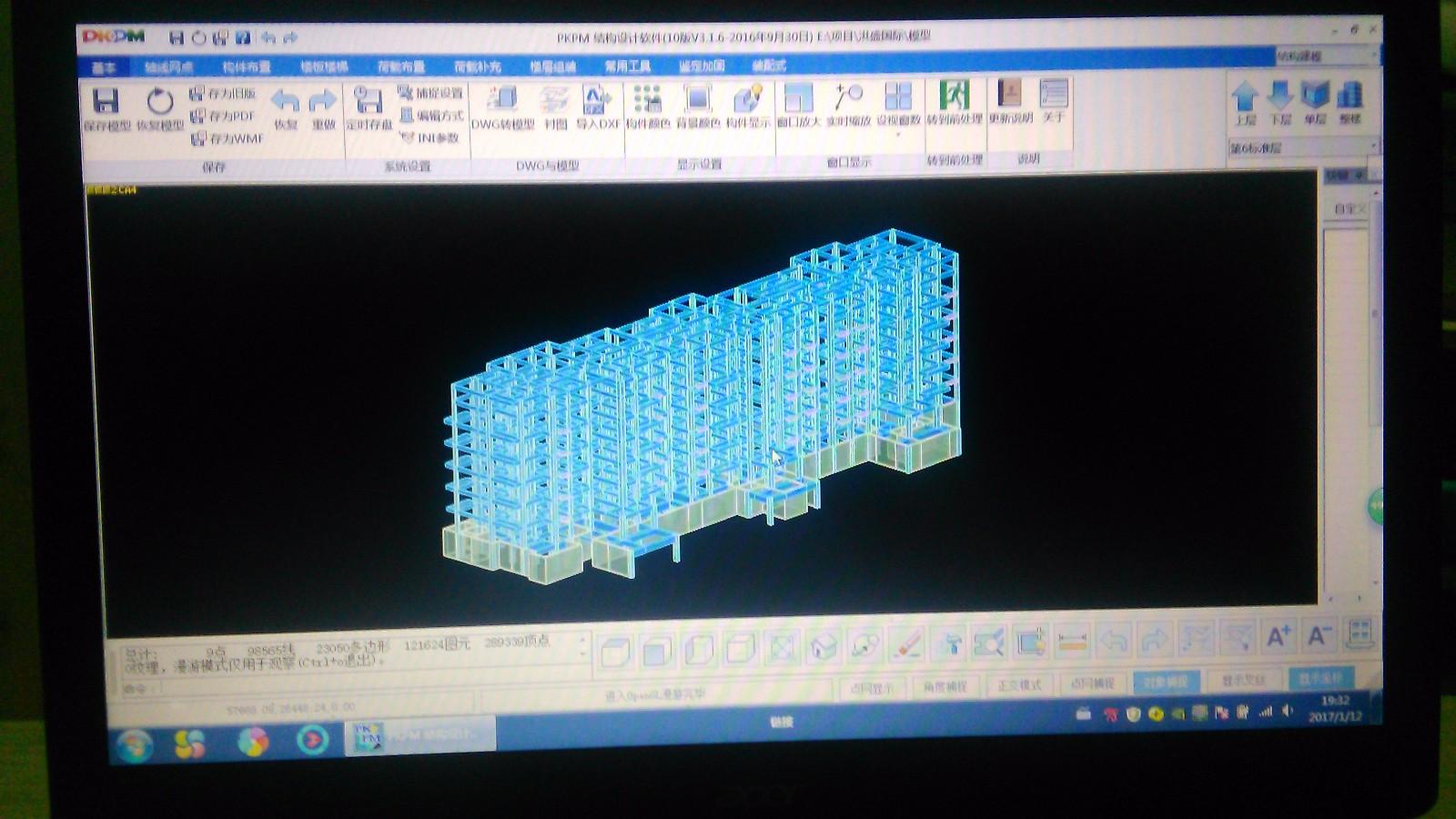Click the 存为PDF button
The height and width of the screenshot is (819, 1456).
coord(224,116)
